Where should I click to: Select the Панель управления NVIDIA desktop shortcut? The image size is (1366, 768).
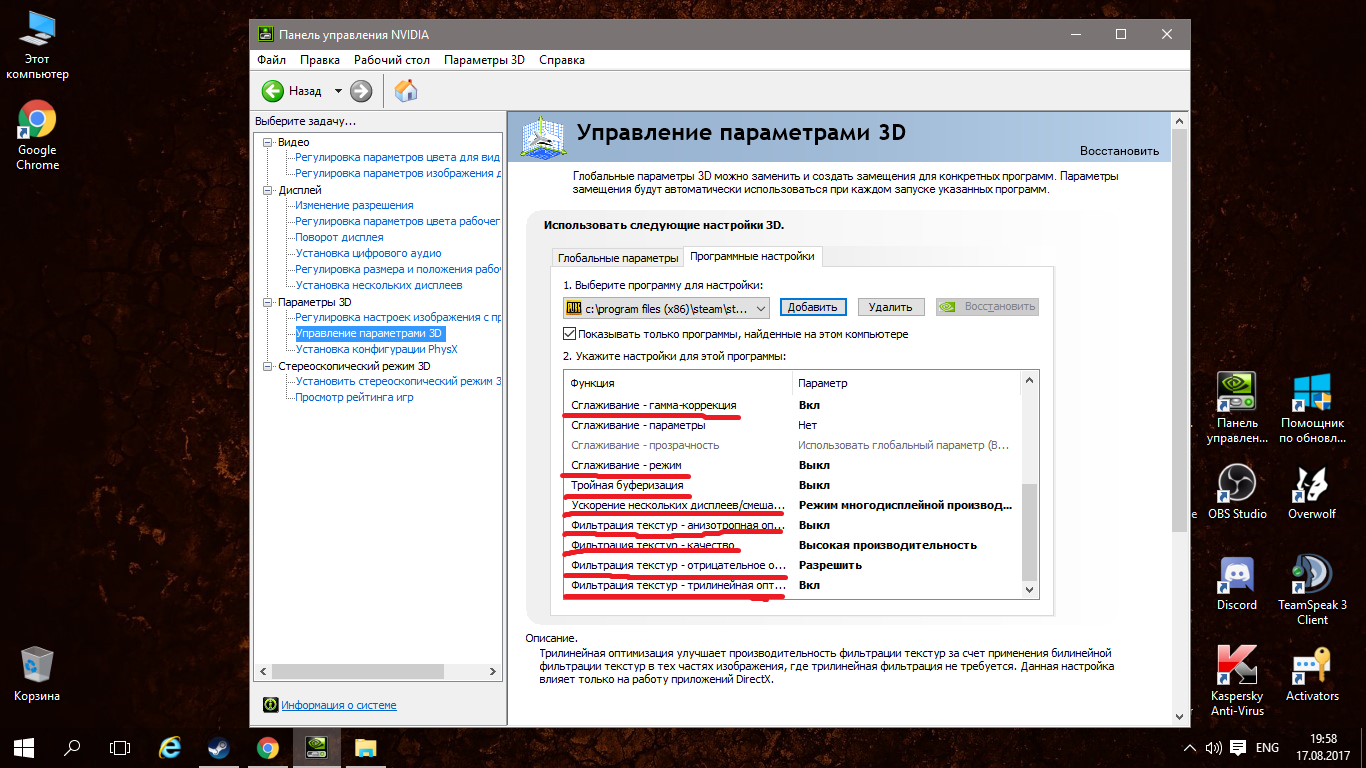(x=1237, y=408)
